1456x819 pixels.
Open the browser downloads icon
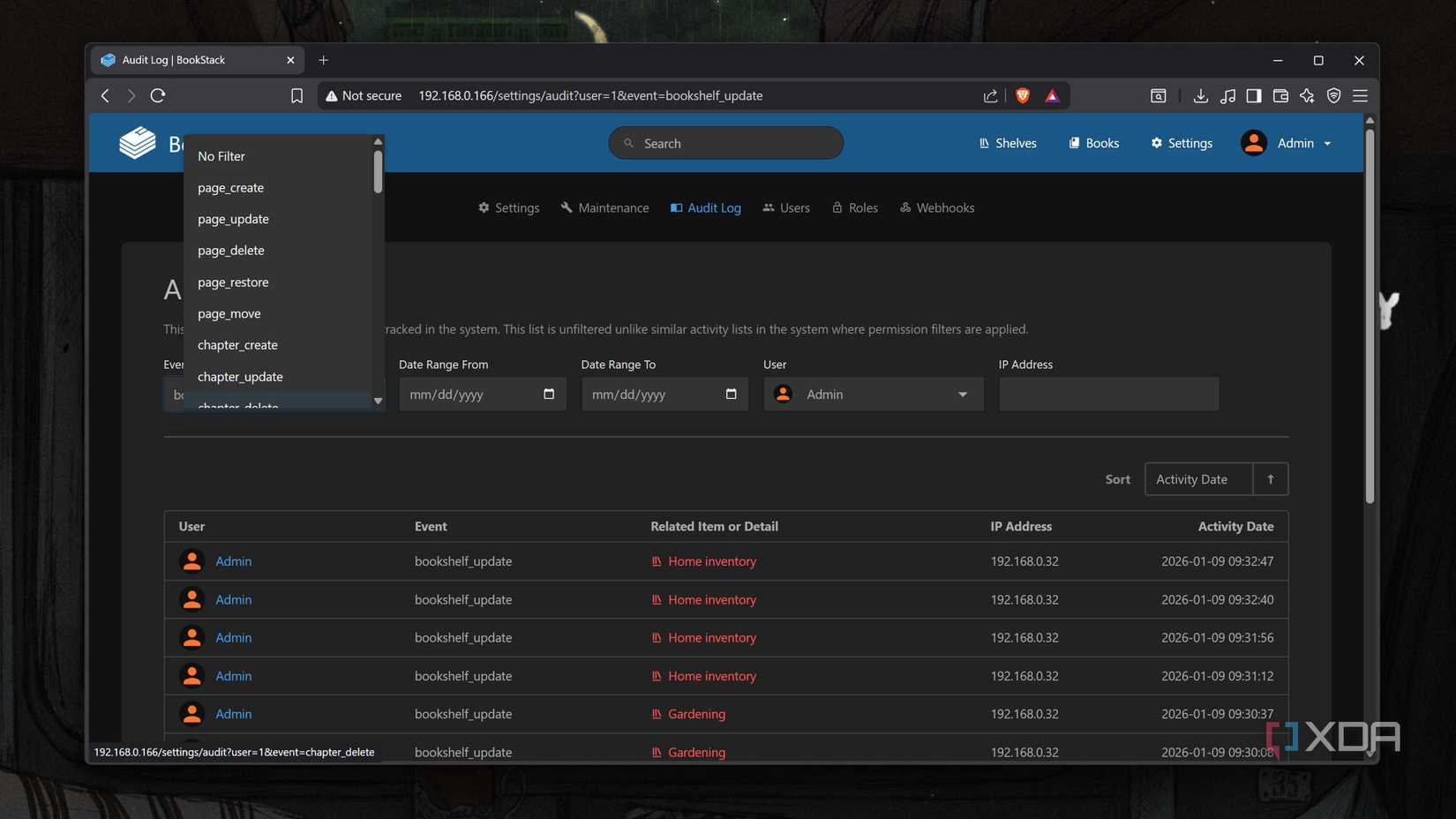coord(1200,95)
